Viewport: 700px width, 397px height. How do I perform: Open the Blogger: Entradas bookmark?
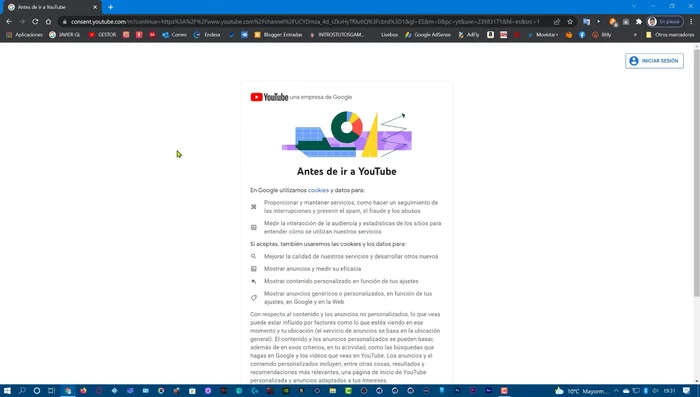[x=279, y=34]
